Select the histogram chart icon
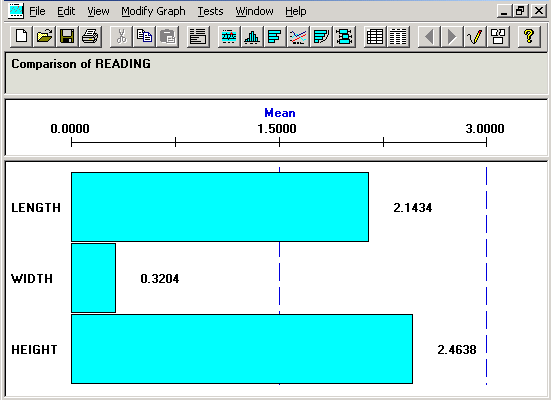 click(x=252, y=37)
